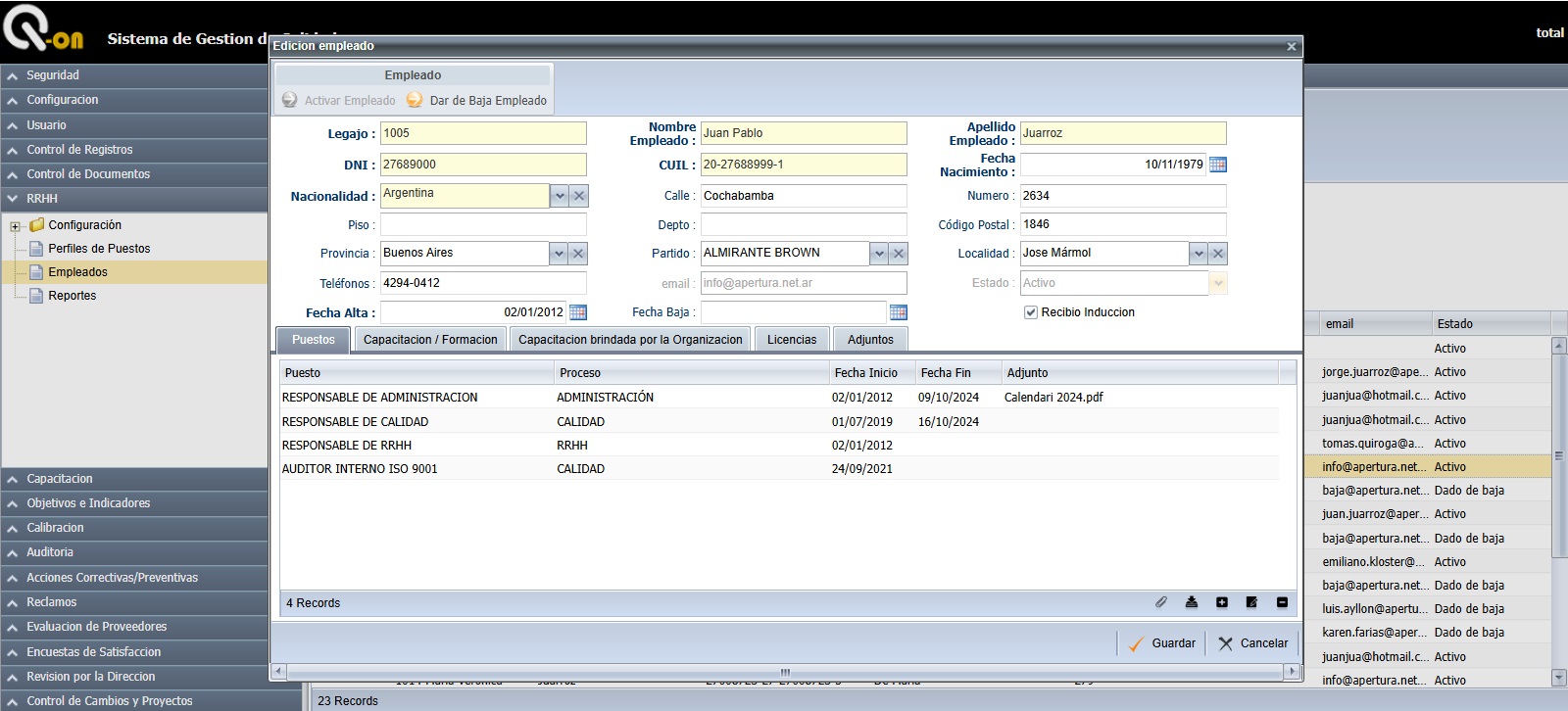The image size is (1568, 711).
Task: Click the minus icon to remove a Puesto
Action: click(1282, 602)
